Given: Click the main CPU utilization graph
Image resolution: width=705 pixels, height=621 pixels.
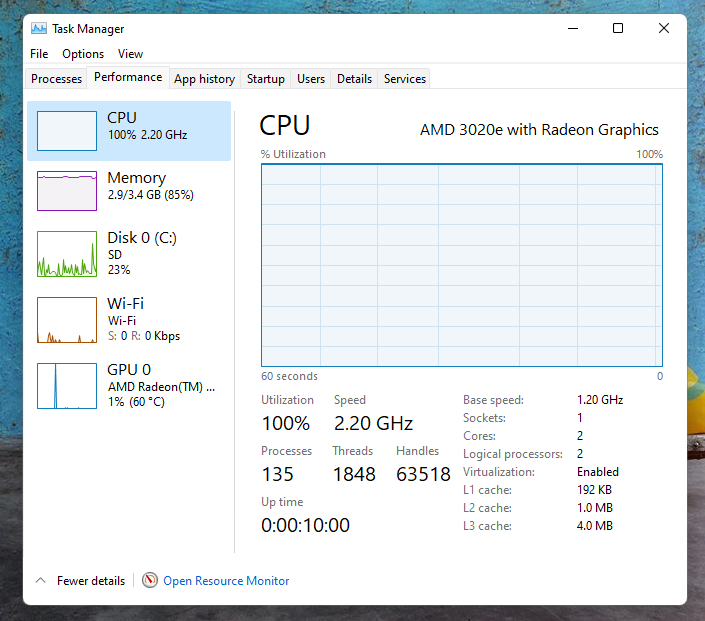Looking at the screenshot, I should [x=462, y=265].
